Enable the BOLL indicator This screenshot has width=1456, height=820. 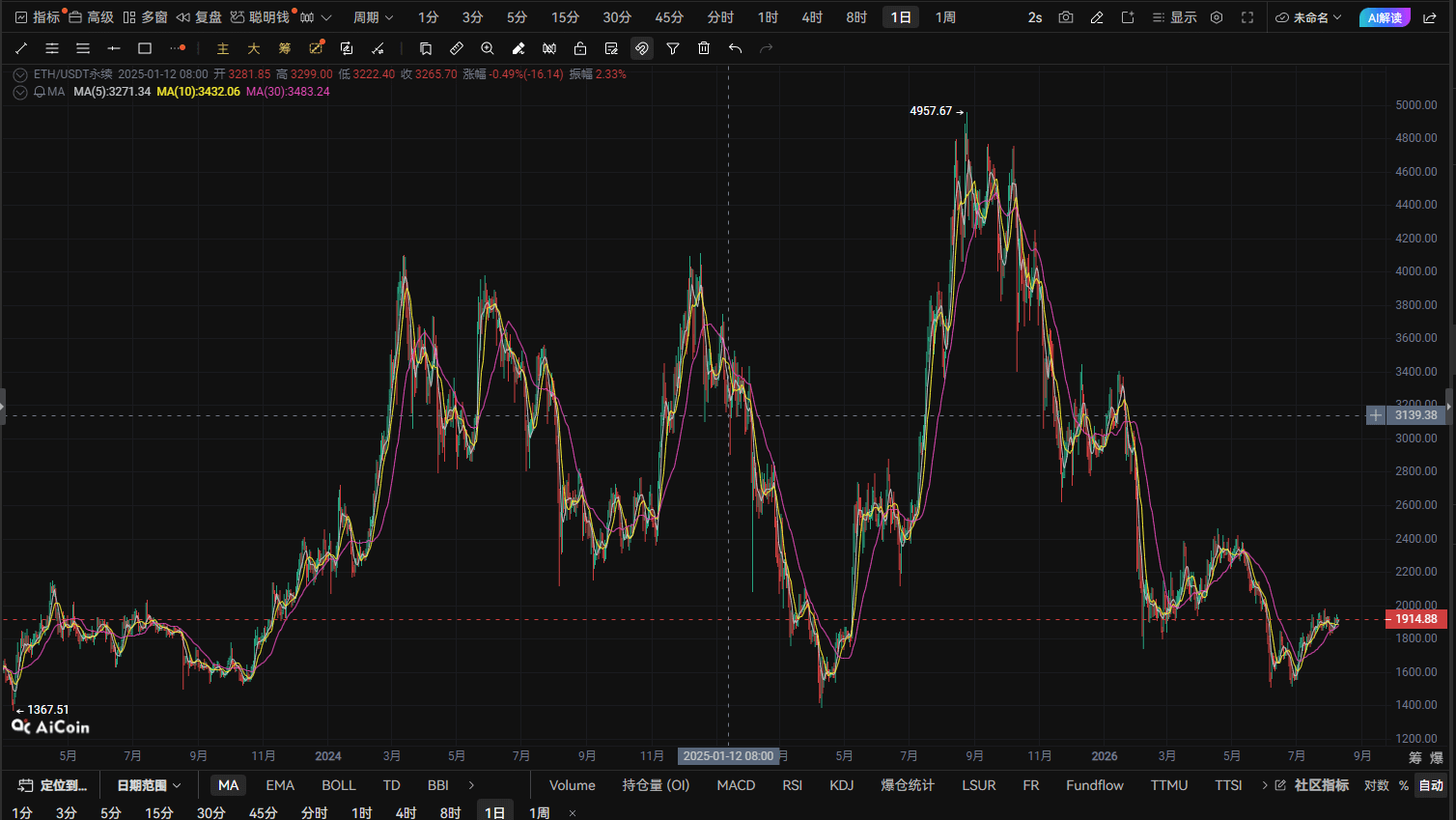(x=339, y=785)
